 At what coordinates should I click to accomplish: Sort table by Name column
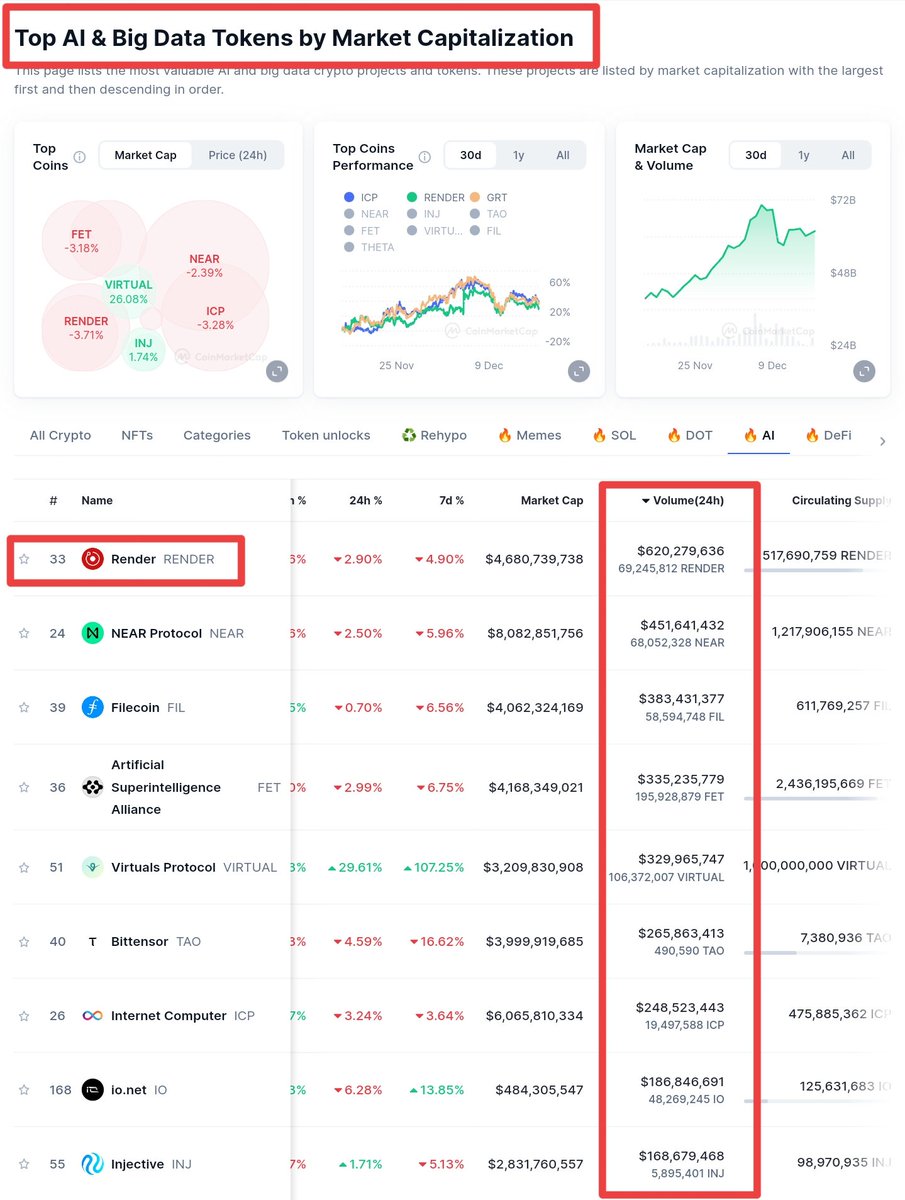click(x=97, y=500)
